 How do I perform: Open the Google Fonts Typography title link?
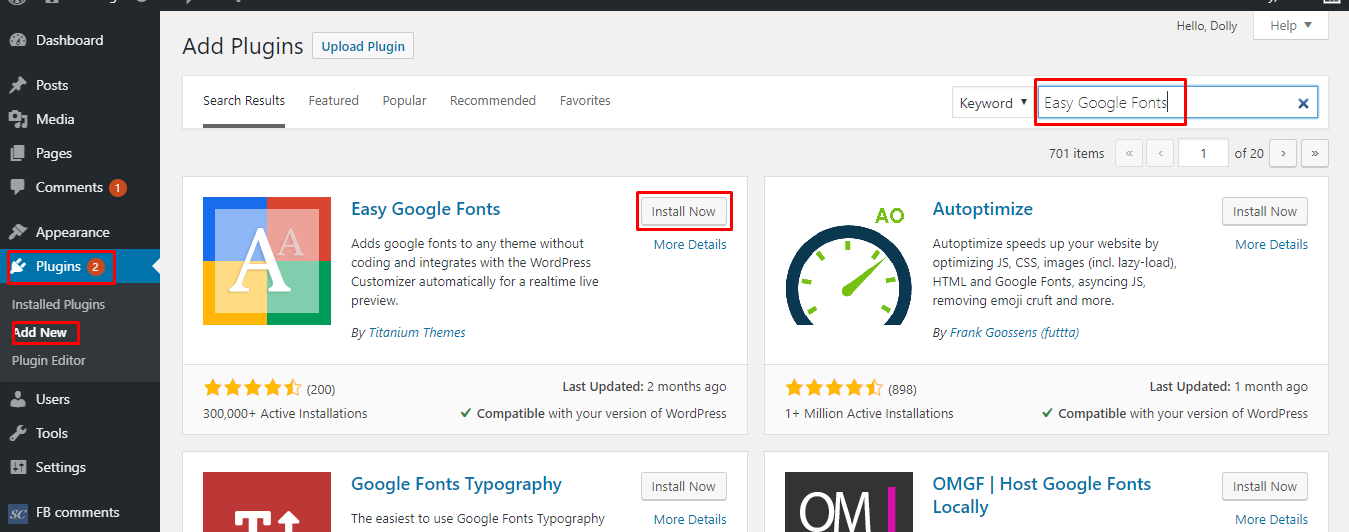[x=456, y=484]
